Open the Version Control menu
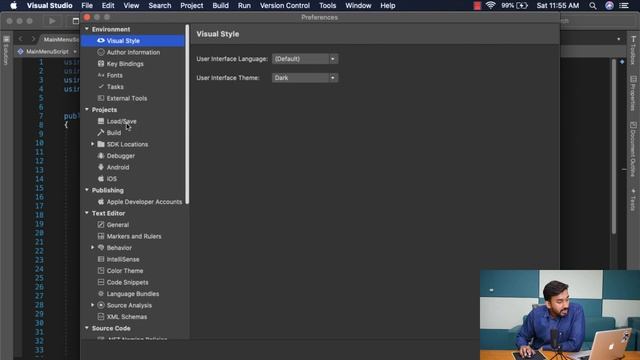640x360 pixels. (284, 6)
